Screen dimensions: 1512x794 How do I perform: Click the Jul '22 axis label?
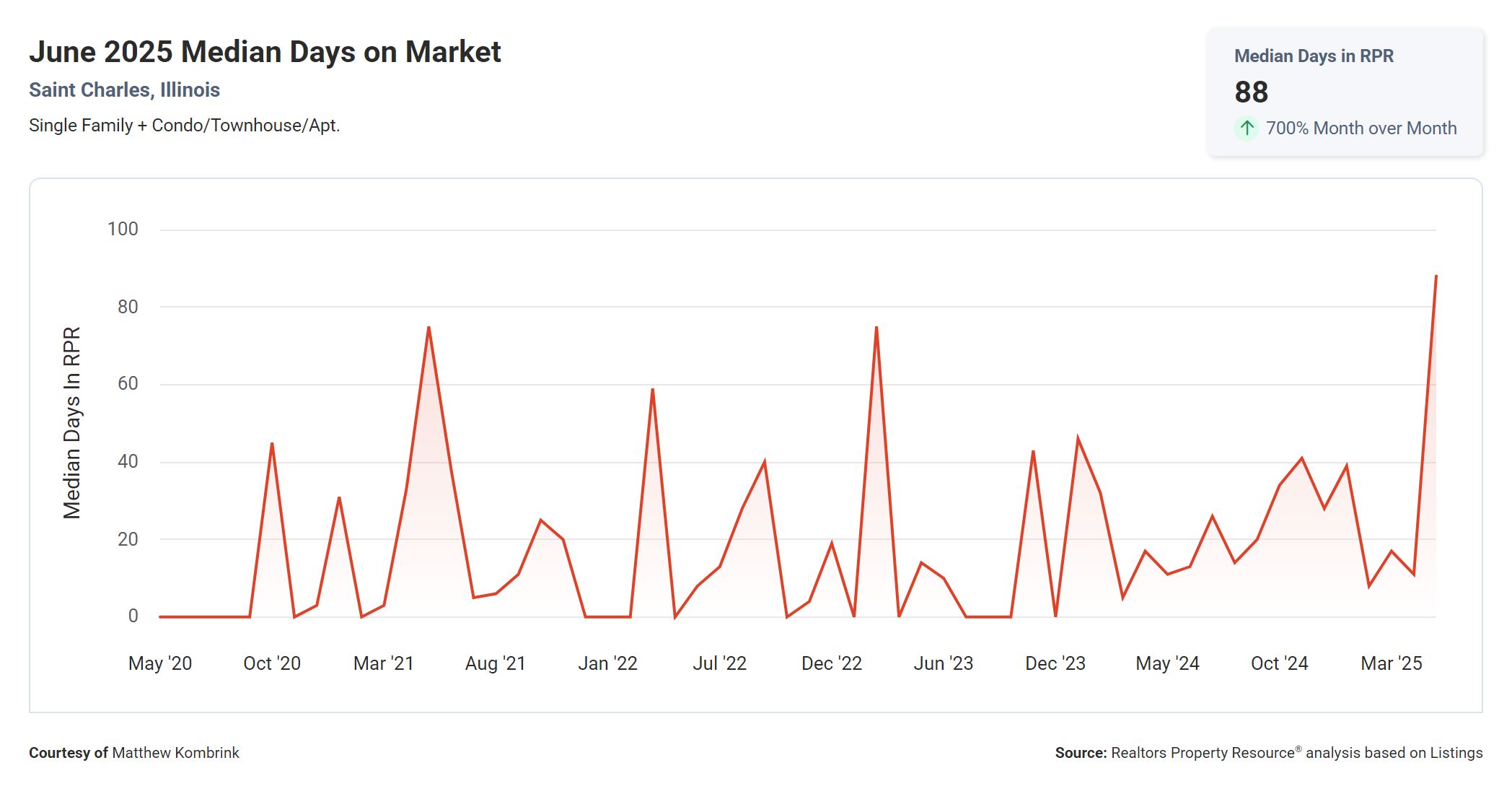pyautogui.click(x=719, y=663)
